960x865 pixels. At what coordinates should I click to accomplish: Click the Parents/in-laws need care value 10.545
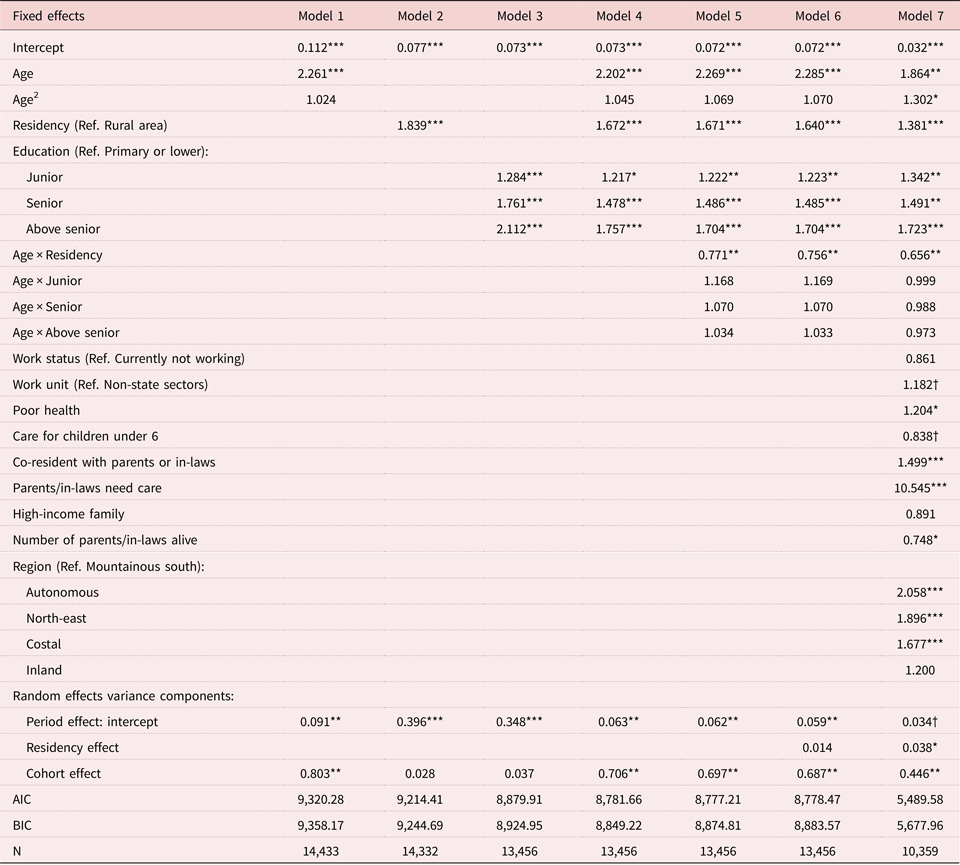pyautogui.click(x=918, y=488)
